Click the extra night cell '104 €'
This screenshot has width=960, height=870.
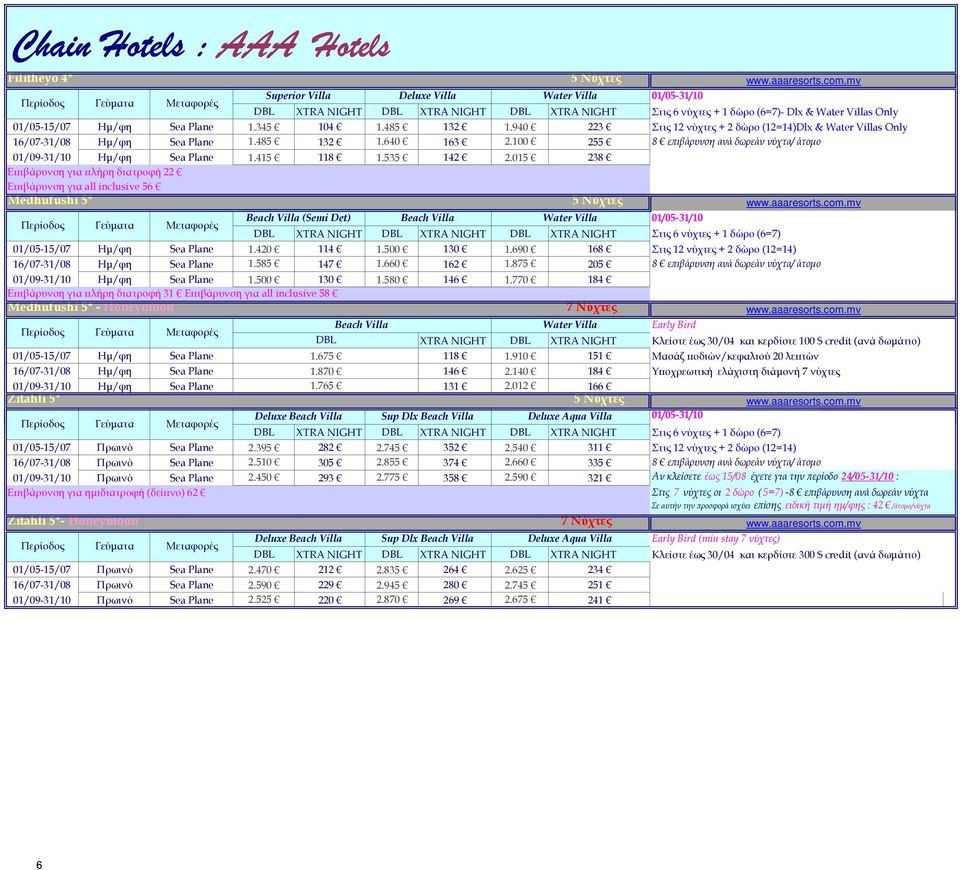[x=329, y=127]
